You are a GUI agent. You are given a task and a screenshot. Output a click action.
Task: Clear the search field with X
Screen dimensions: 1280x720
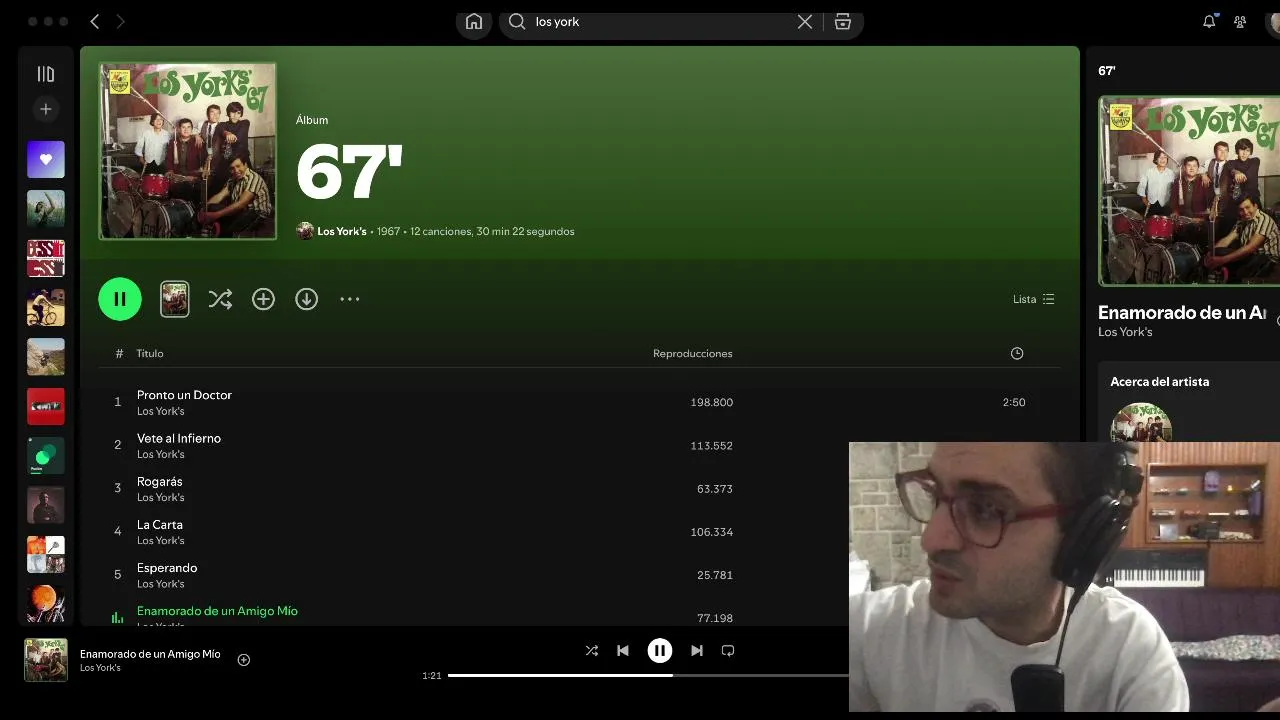click(x=805, y=21)
